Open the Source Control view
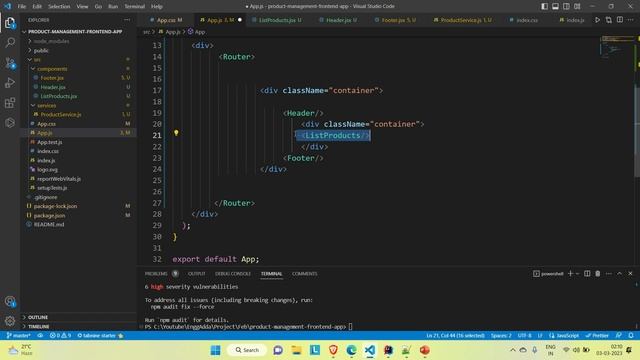The width and height of the screenshot is (640, 360). click(10, 63)
